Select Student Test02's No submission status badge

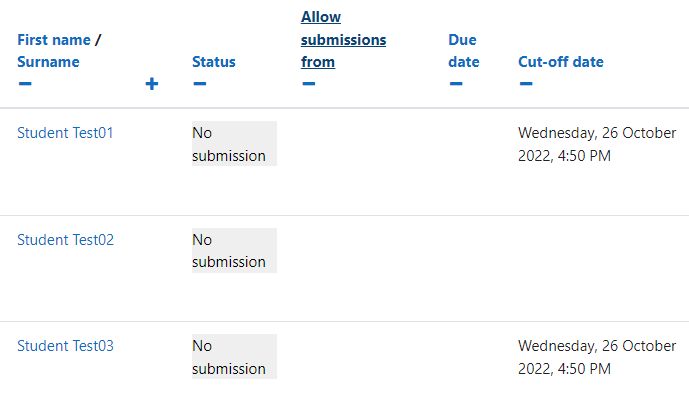coord(234,251)
